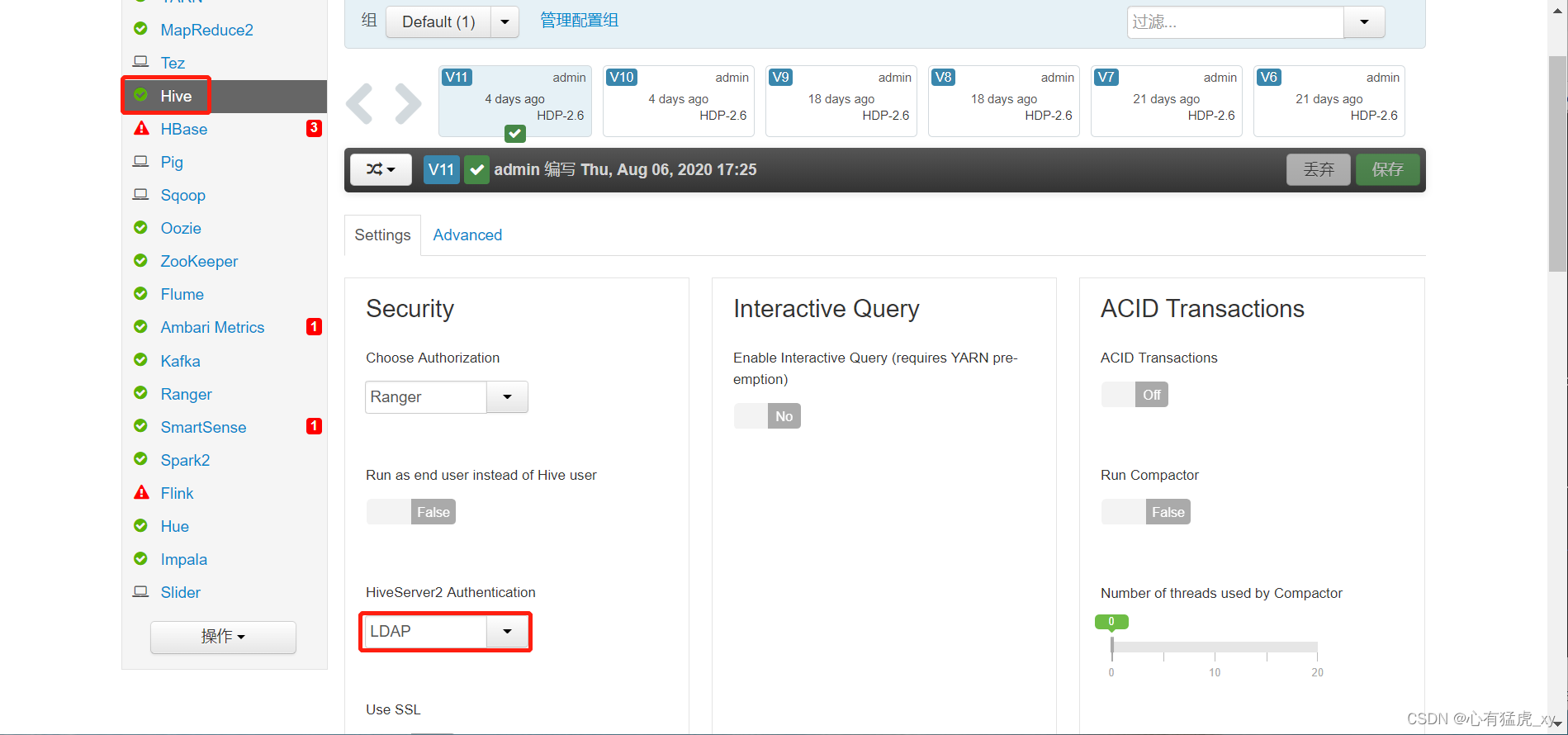
Task: Click the V11 label in version bar
Action: click(442, 170)
